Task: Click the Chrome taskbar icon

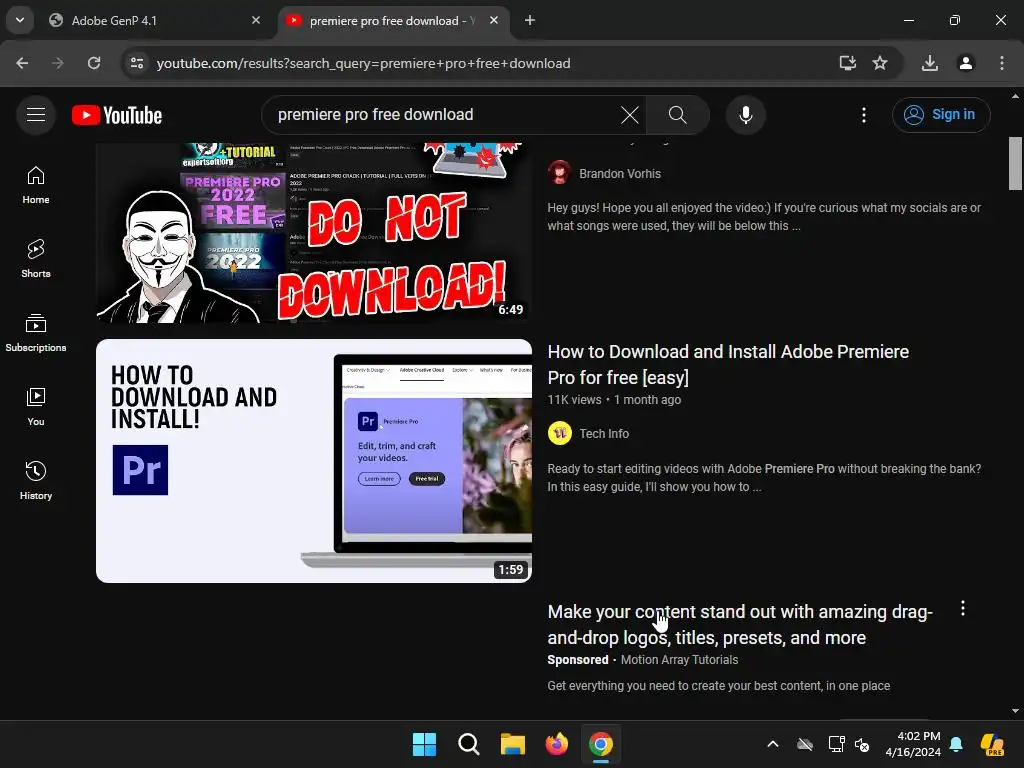Action: (601, 744)
